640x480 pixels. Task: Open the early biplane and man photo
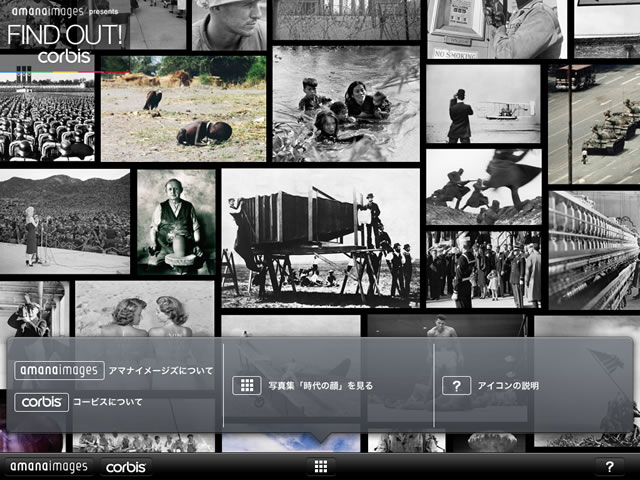tap(483, 104)
